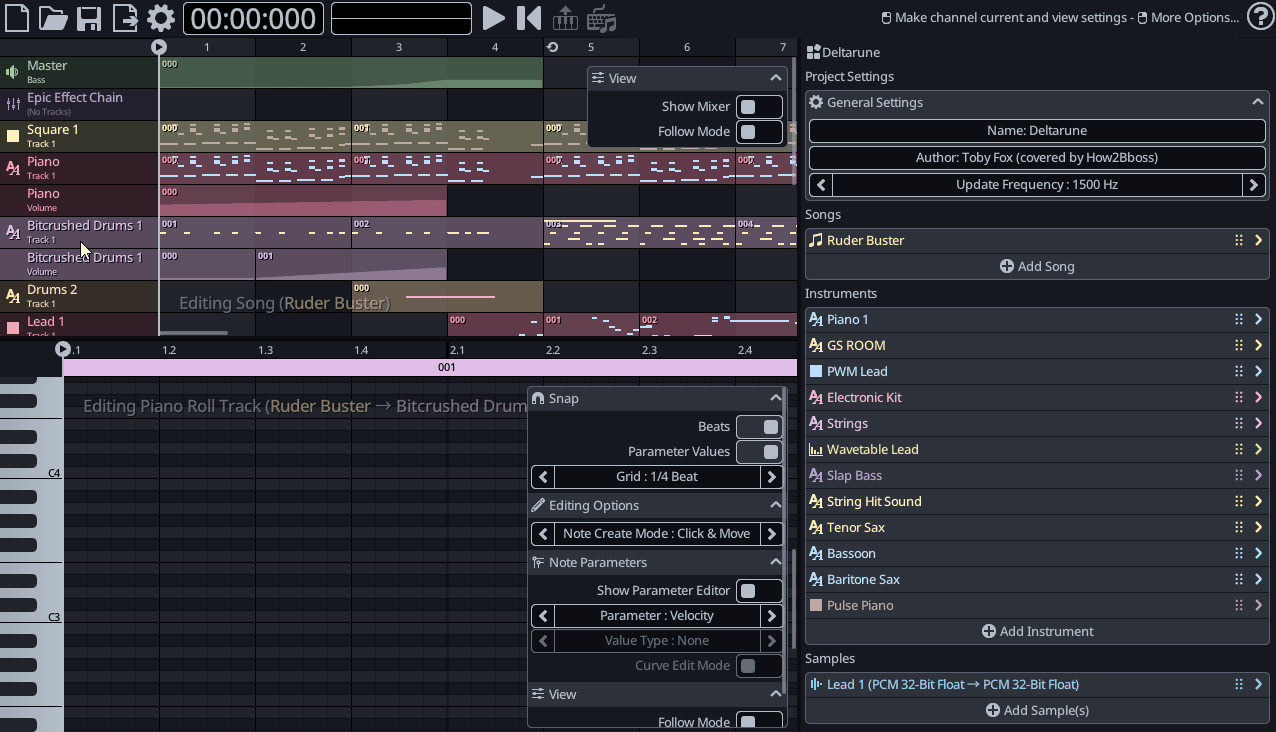The image size is (1276, 732).
Task: Open help with the question mark icon
Action: click(x=1260, y=17)
